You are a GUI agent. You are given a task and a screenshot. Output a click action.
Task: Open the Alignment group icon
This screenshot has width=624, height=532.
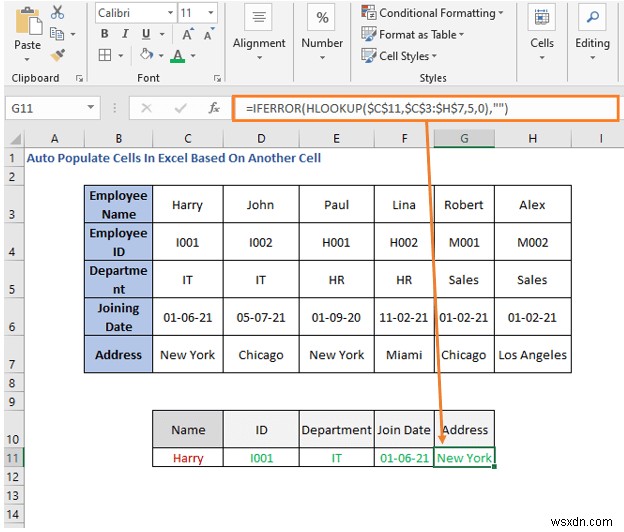tap(259, 17)
